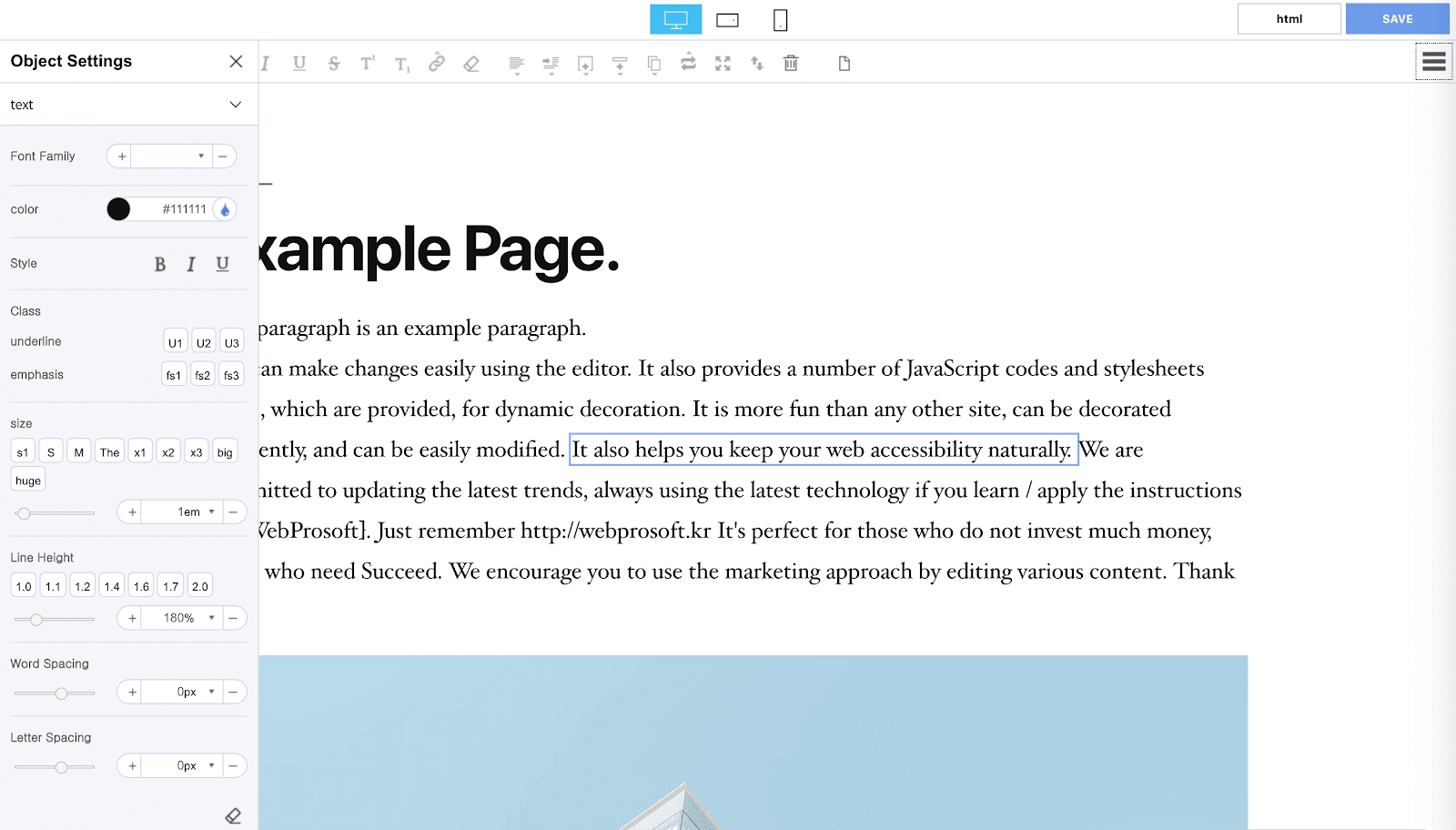1456x830 pixels.
Task: Apply subscript formatting
Action: tap(402, 64)
